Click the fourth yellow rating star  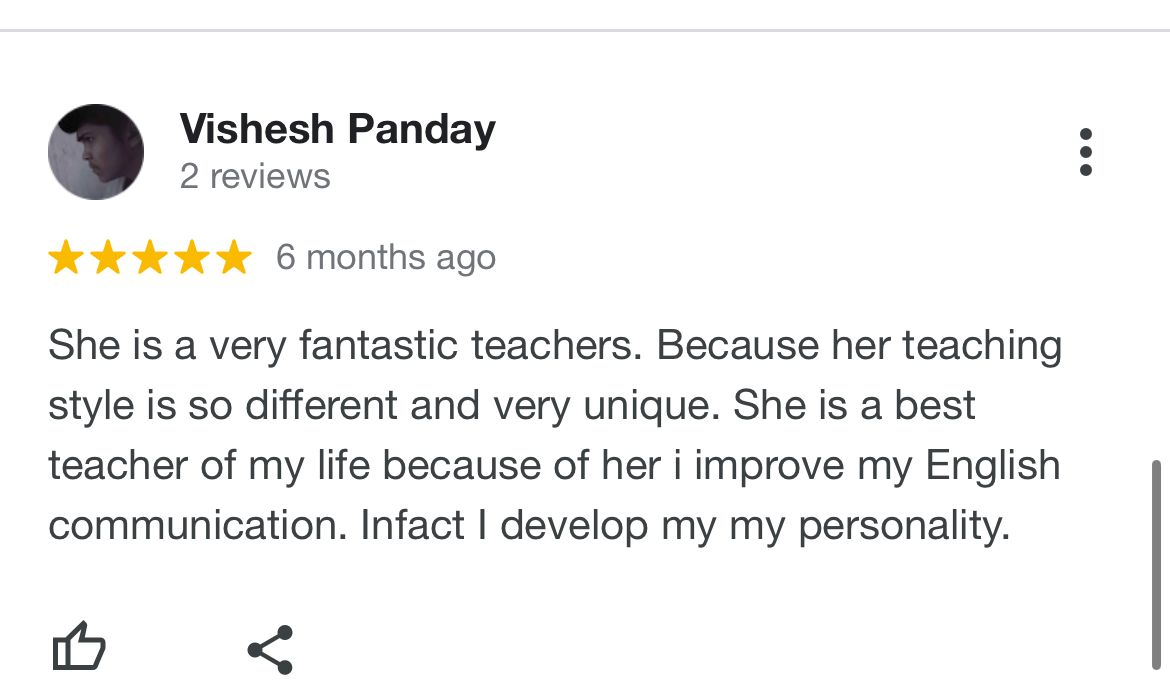[192, 258]
